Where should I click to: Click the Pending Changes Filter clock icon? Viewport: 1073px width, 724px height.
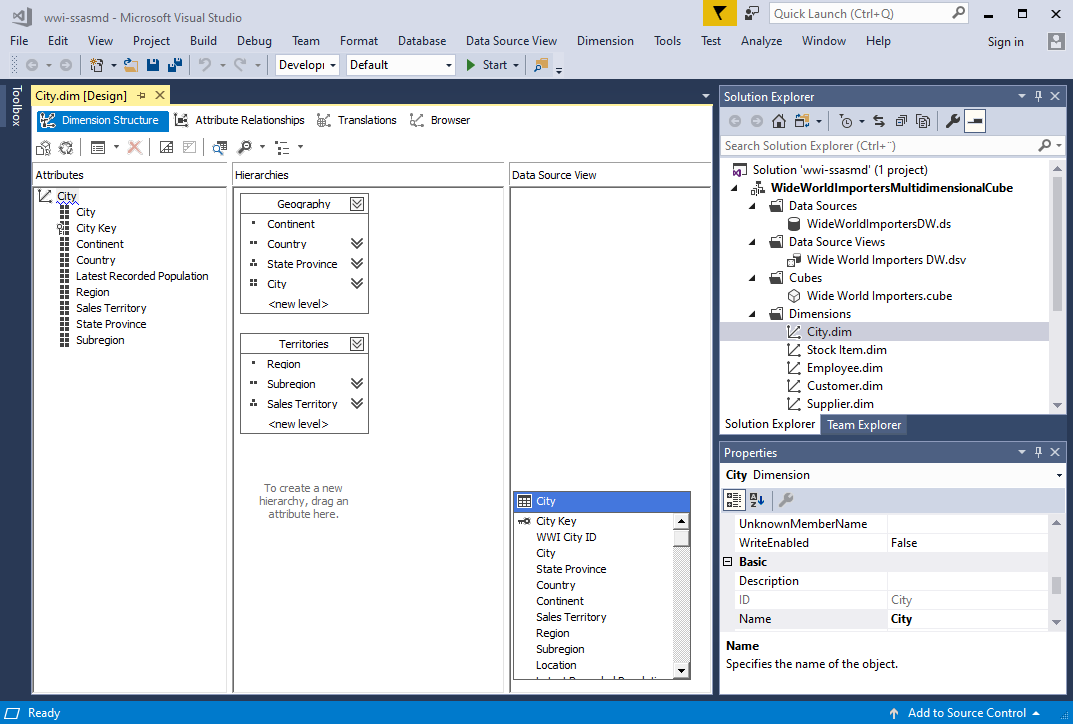846,121
